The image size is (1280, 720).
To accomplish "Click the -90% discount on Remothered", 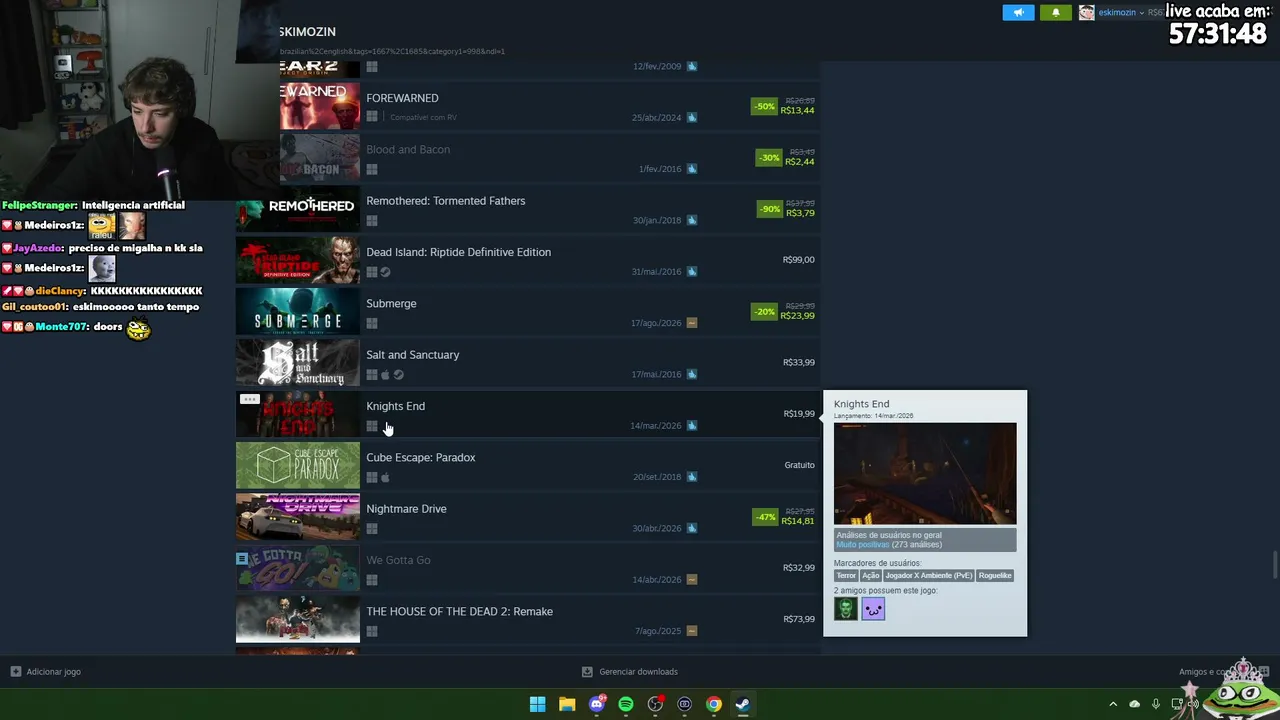I will coord(769,209).
